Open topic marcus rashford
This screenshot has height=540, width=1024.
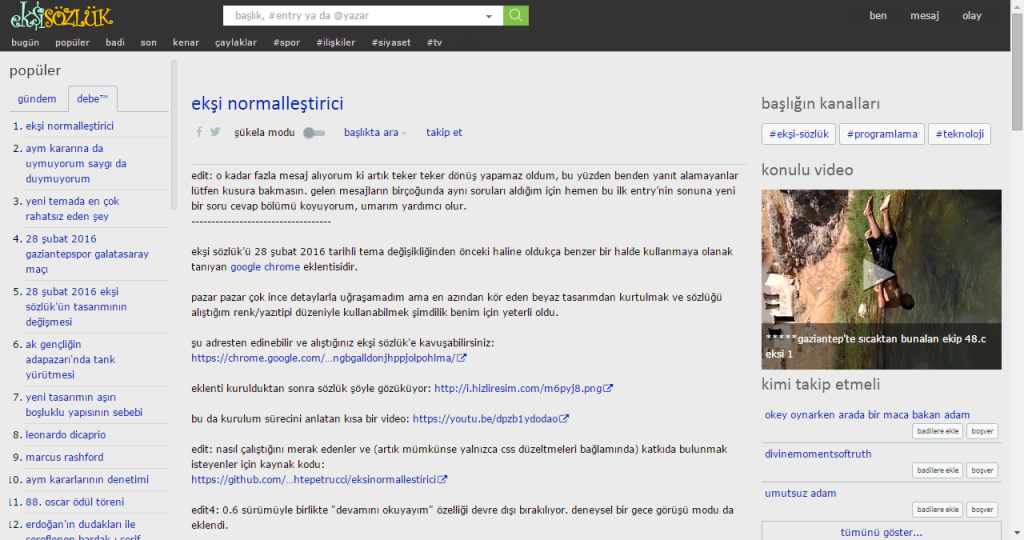coord(64,457)
